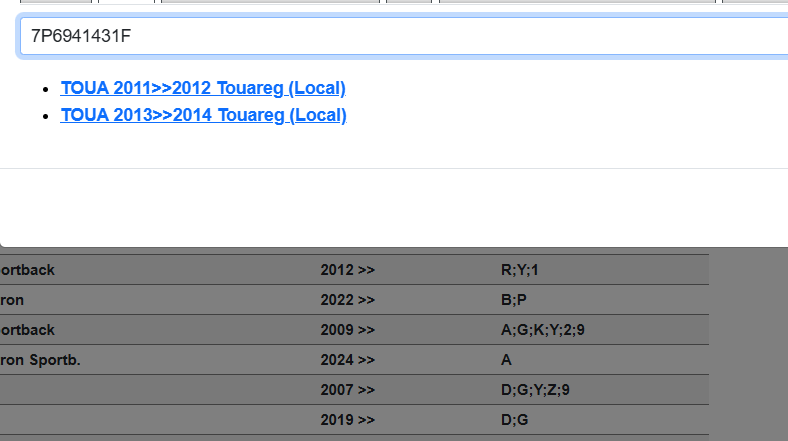Click the model name in the 2009 row
The height and width of the screenshot is (441, 788).
click(x=28, y=330)
